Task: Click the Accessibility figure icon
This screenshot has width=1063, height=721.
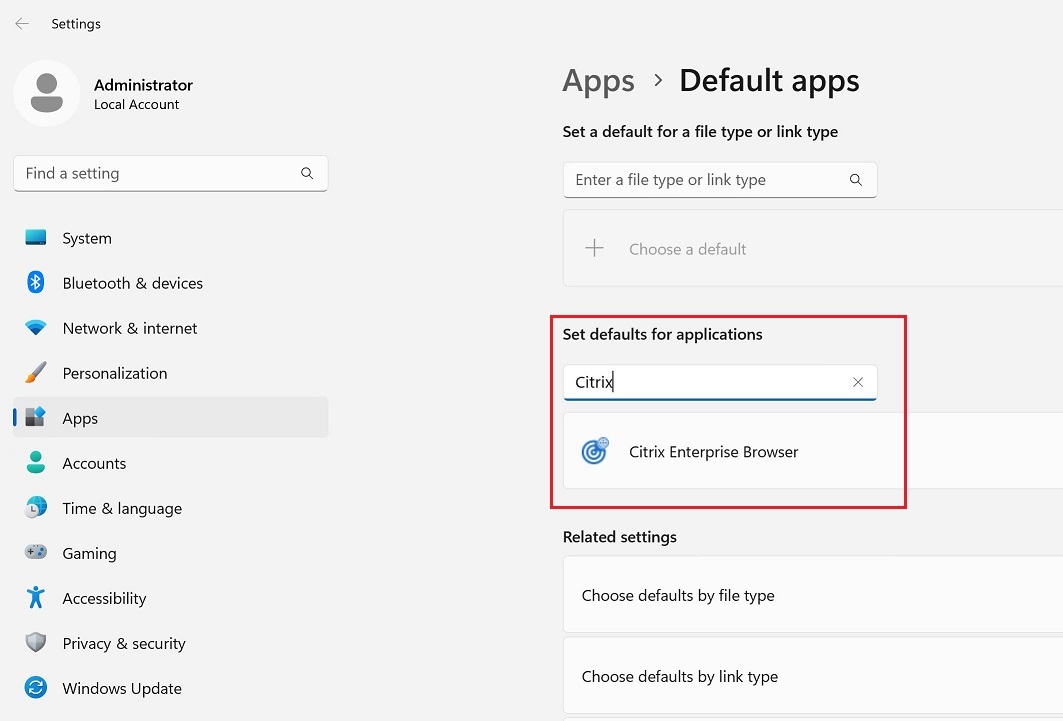Action: point(36,599)
